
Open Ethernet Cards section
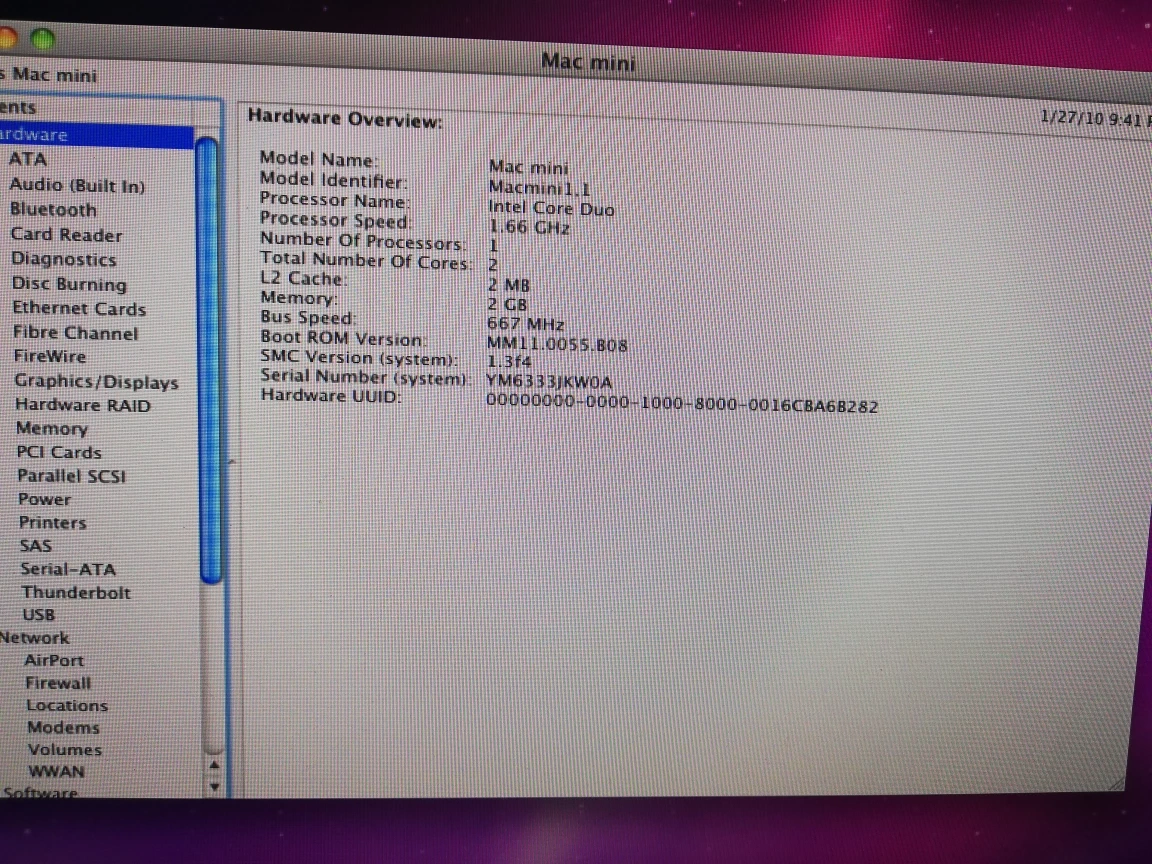click(x=79, y=309)
